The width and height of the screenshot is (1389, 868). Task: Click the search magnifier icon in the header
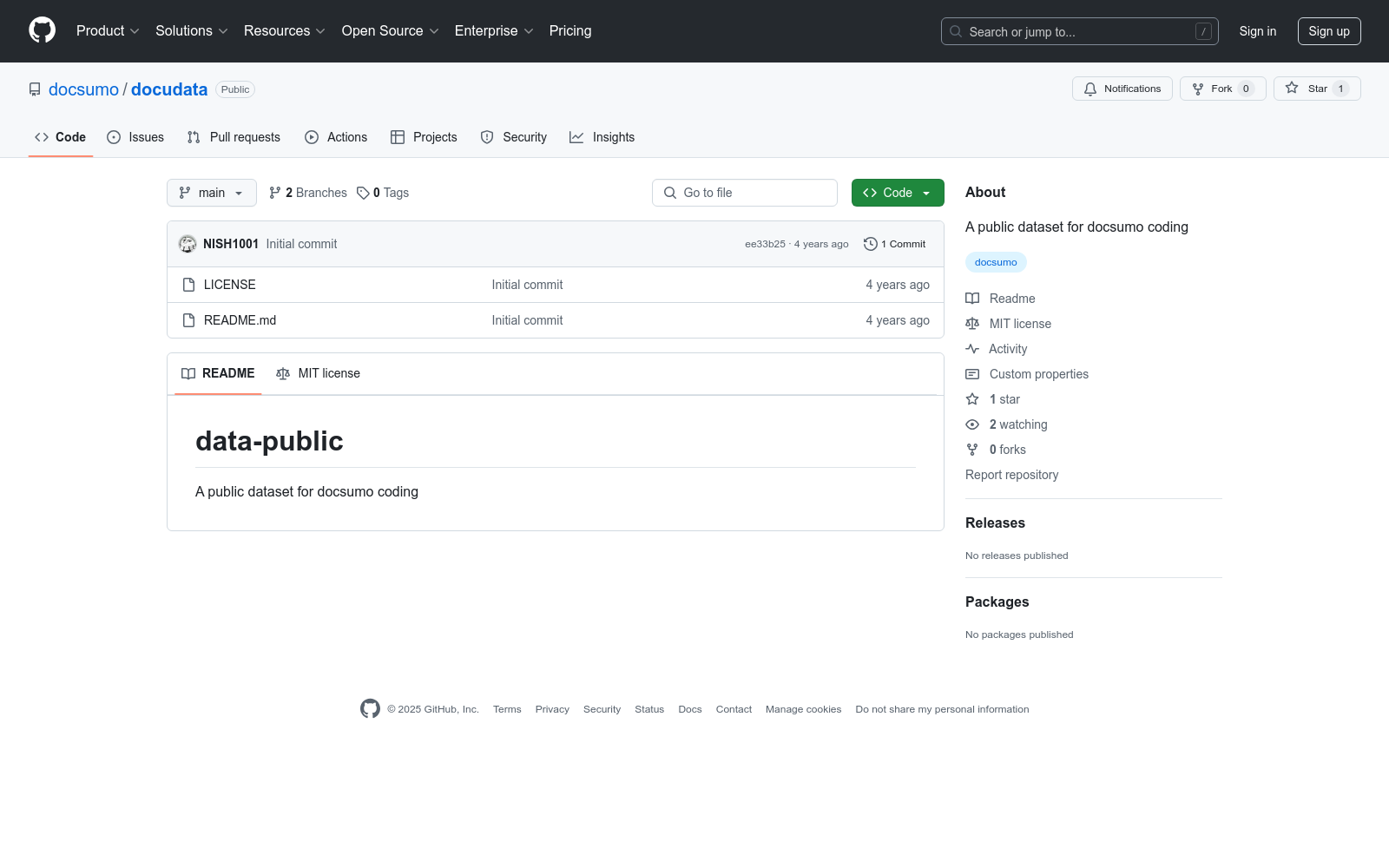956,31
